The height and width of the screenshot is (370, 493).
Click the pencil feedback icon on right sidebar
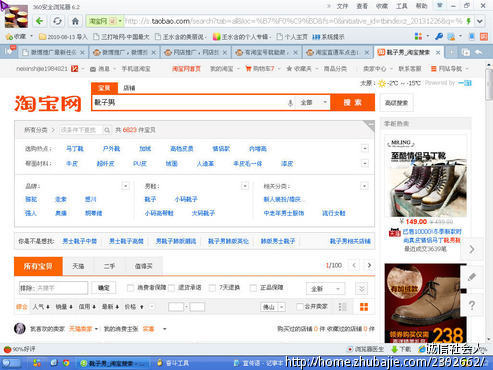472,277
